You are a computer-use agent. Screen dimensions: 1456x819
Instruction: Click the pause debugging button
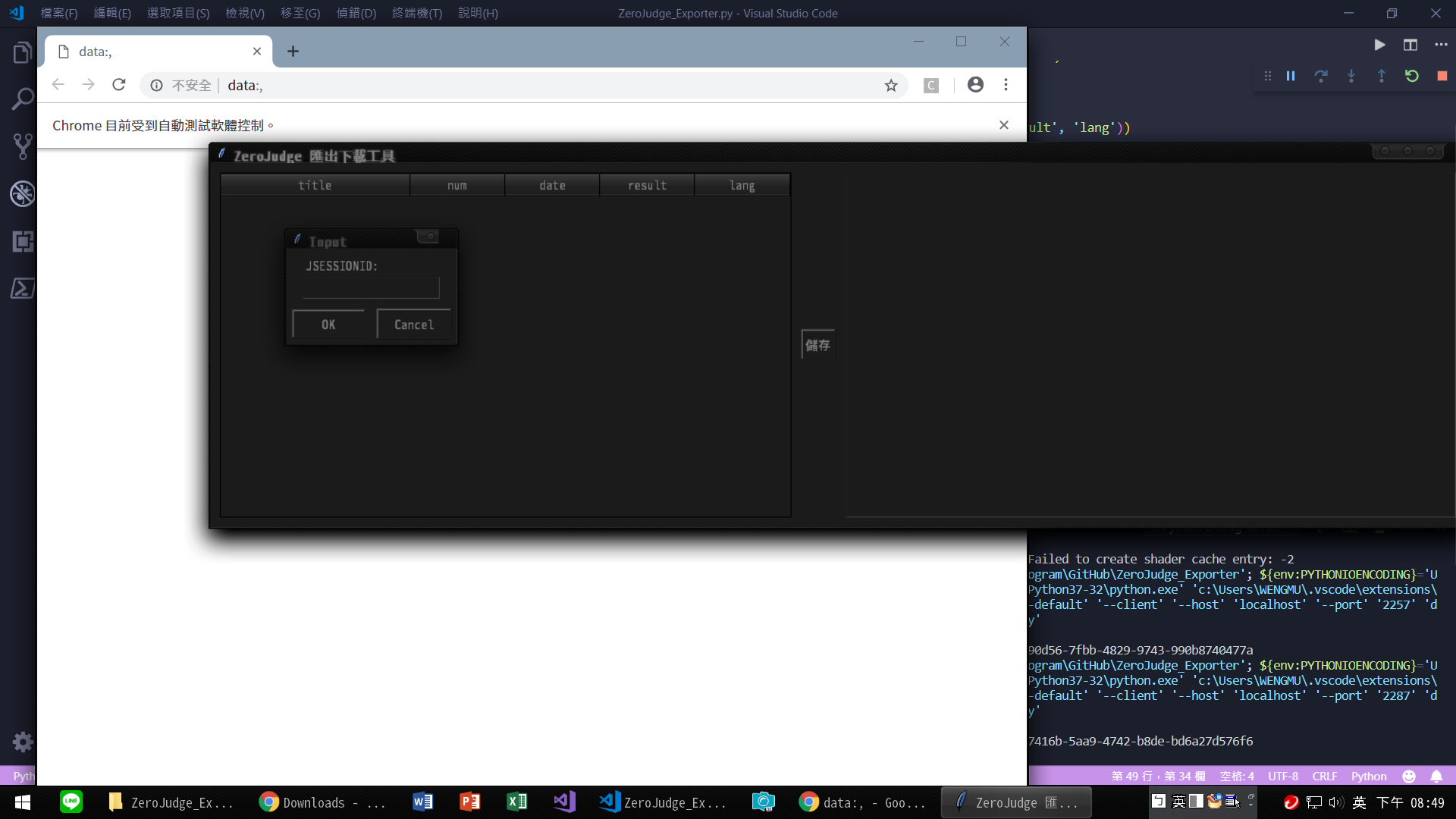pyautogui.click(x=1291, y=76)
